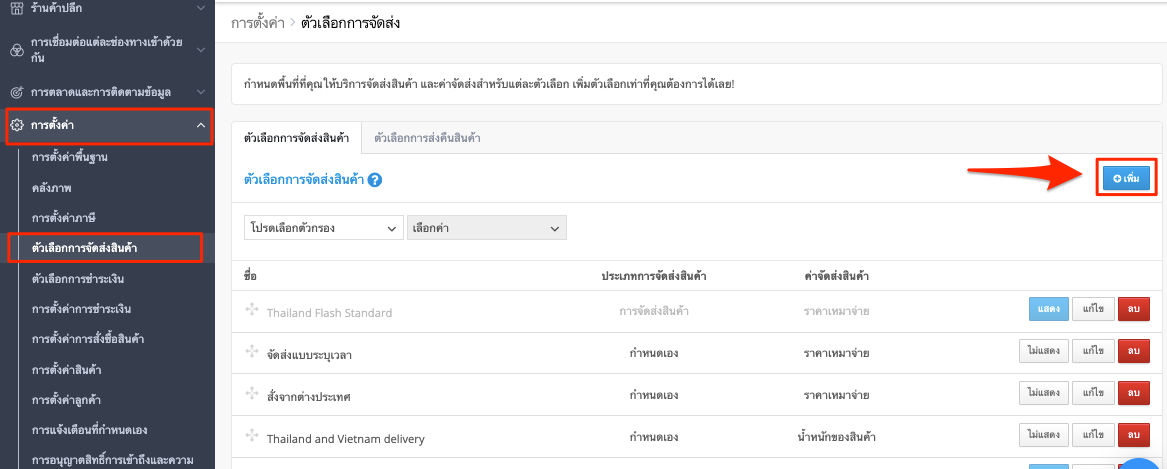Click the การตั้งค่า breadcrumb link
1167x469 pixels.
click(258, 23)
